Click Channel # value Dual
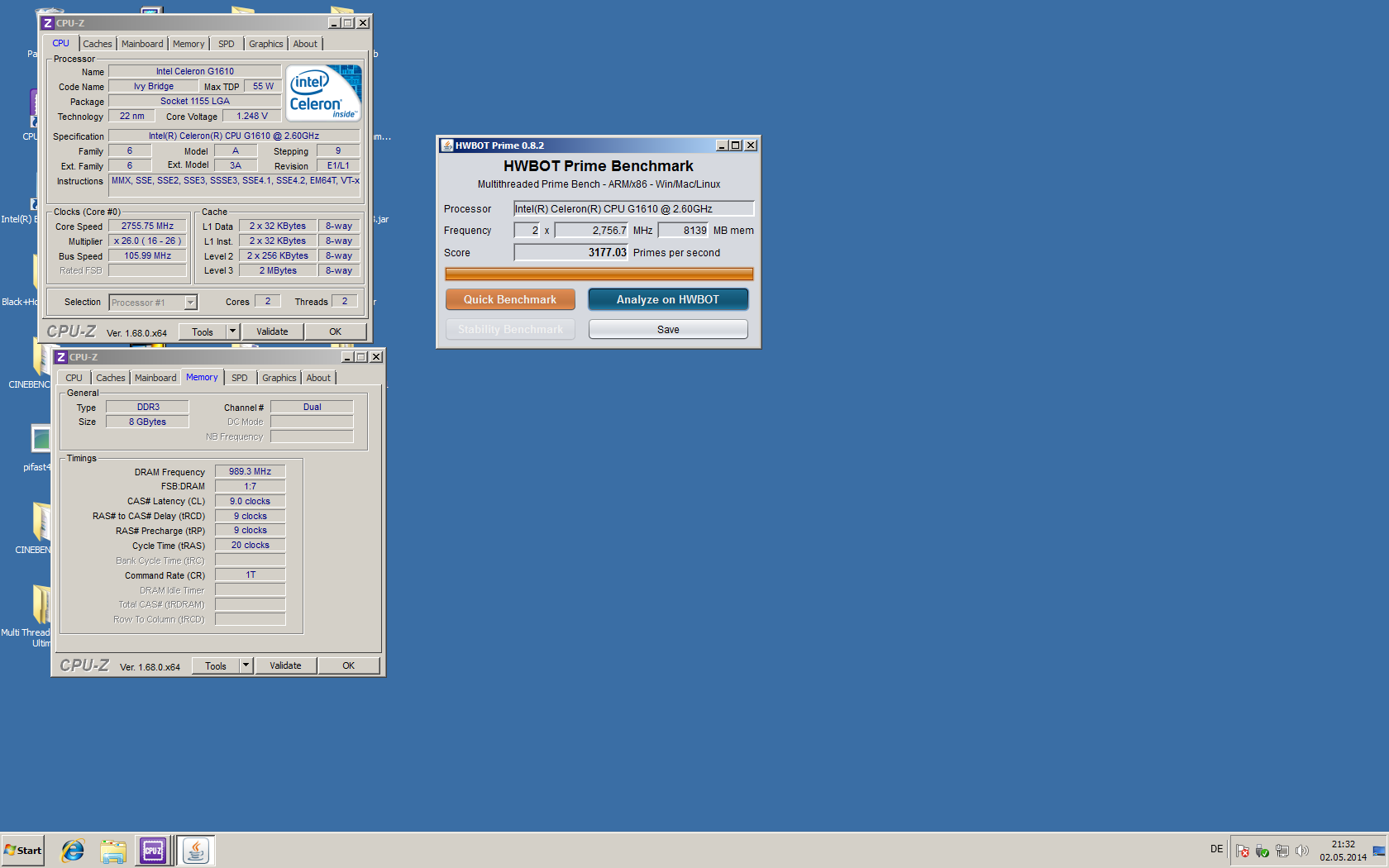 312,407
